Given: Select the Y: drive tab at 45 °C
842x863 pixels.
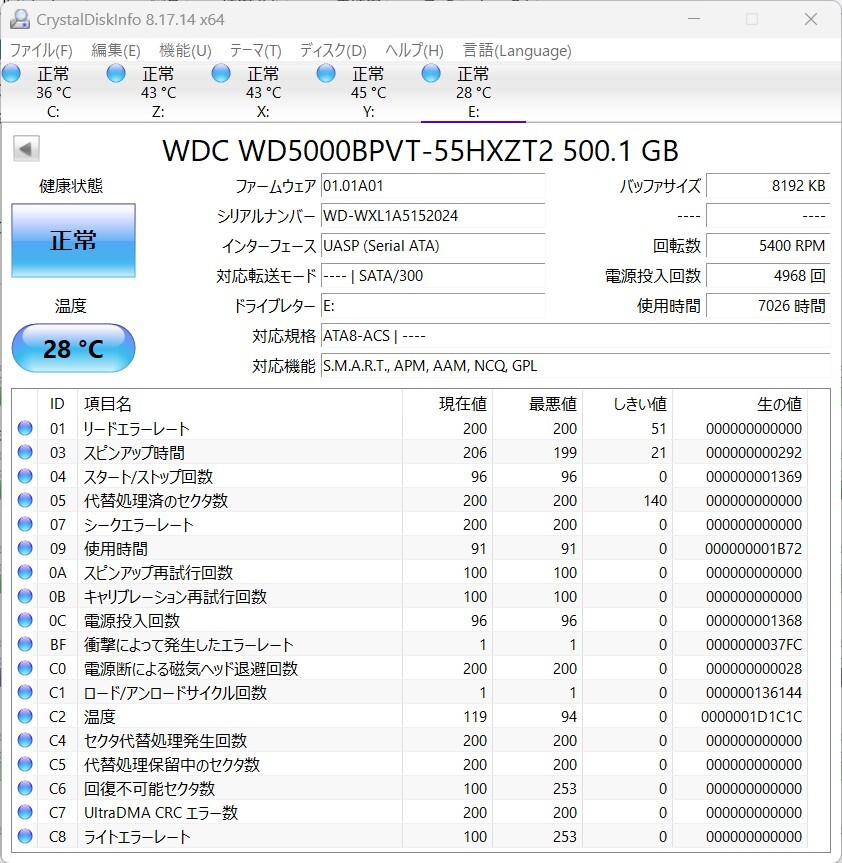Looking at the screenshot, I should point(368,92).
